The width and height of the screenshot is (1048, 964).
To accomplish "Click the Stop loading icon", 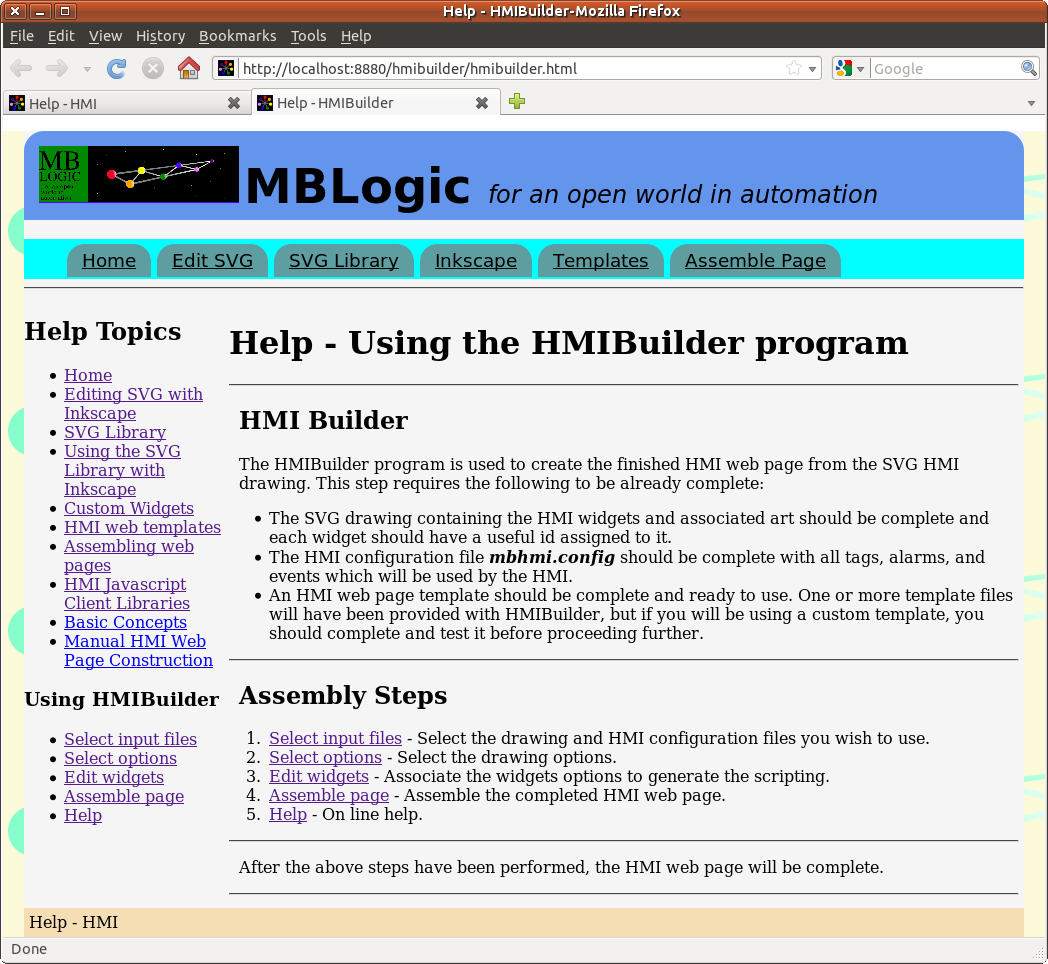I will pos(152,69).
